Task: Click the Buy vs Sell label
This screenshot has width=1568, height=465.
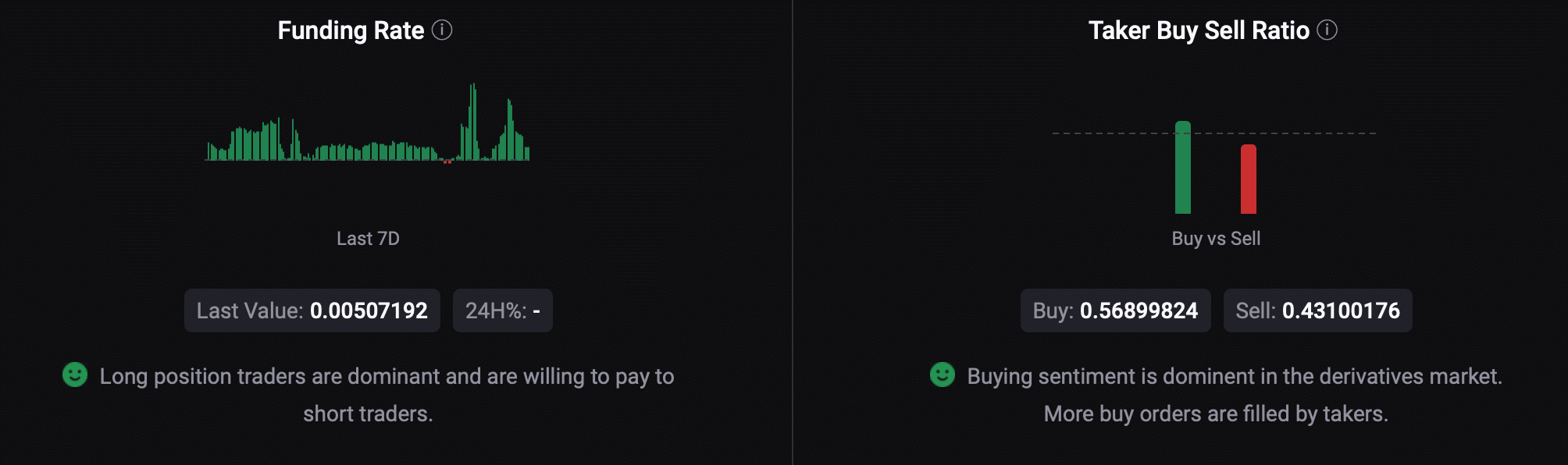Action: point(1216,239)
